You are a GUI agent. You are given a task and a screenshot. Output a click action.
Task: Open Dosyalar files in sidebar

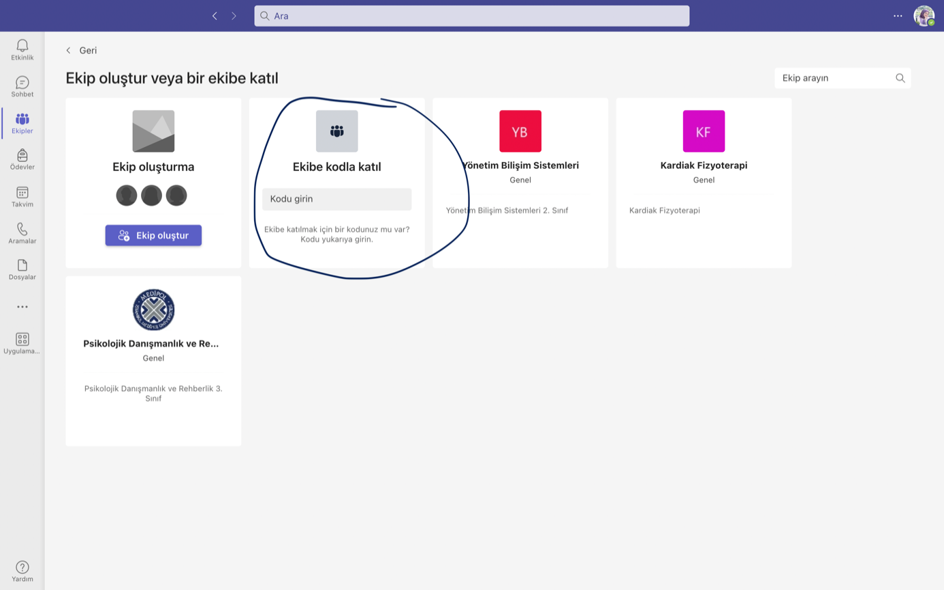coord(22,270)
